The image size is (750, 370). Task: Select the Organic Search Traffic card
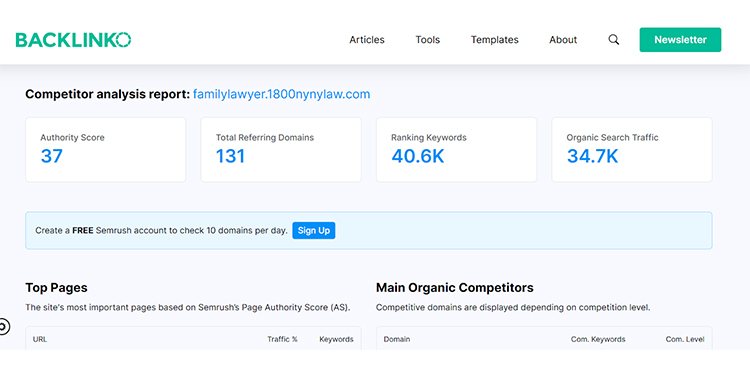632,150
